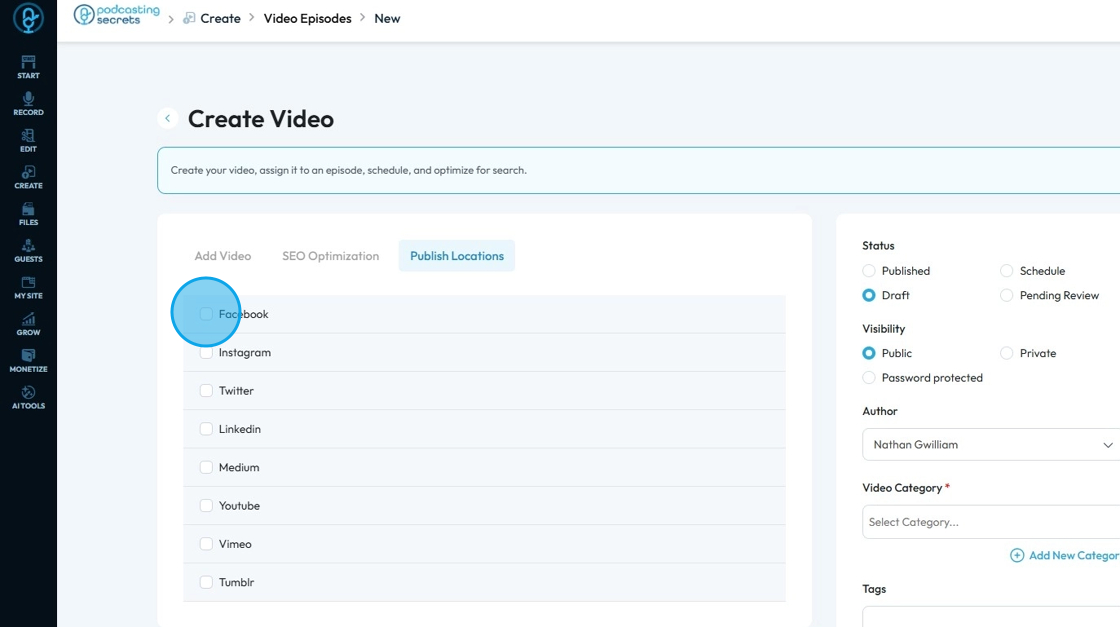Open the My Site section
The width and height of the screenshot is (1120, 627).
point(29,288)
